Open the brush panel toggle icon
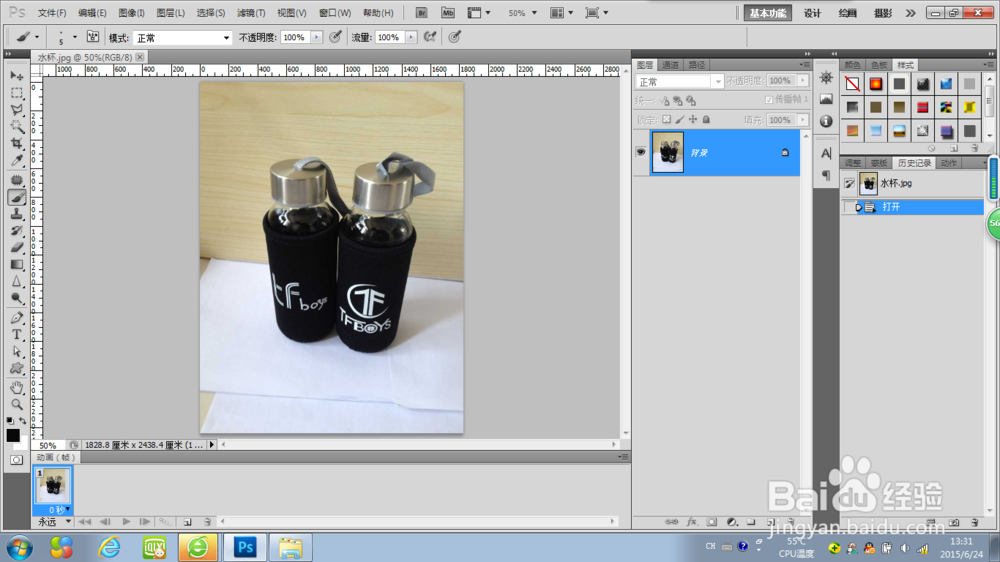This screenshot has width=1000, height=562. (93, 37)
